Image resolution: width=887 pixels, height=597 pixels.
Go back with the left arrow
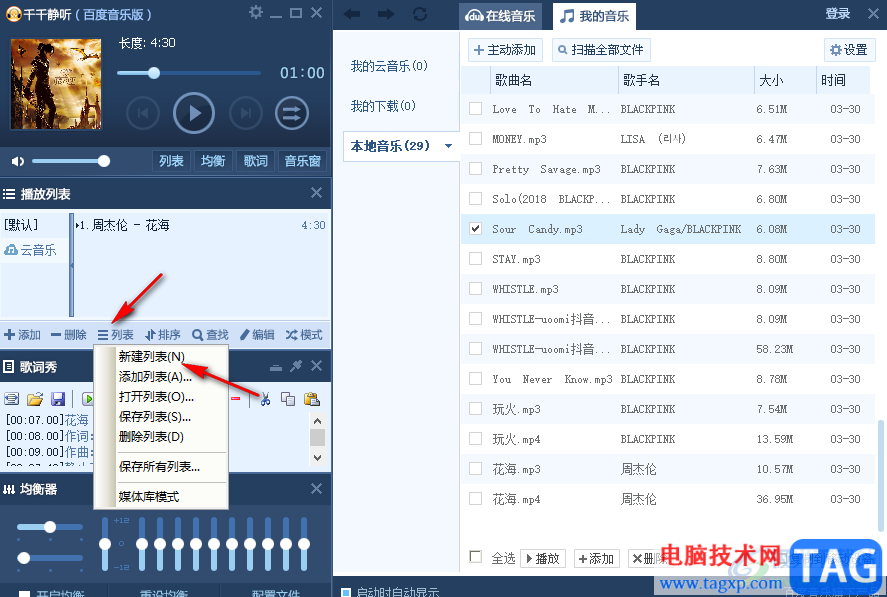click(351, 14)
